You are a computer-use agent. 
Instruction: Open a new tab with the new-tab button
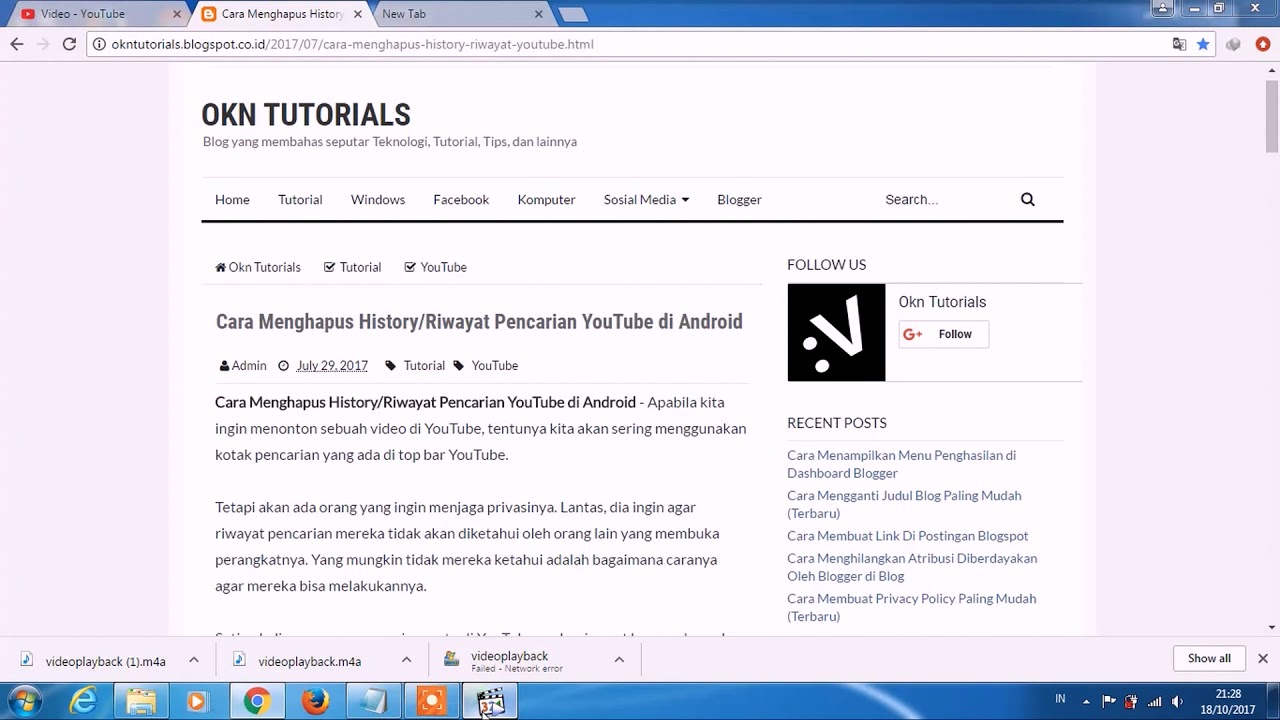573,14
